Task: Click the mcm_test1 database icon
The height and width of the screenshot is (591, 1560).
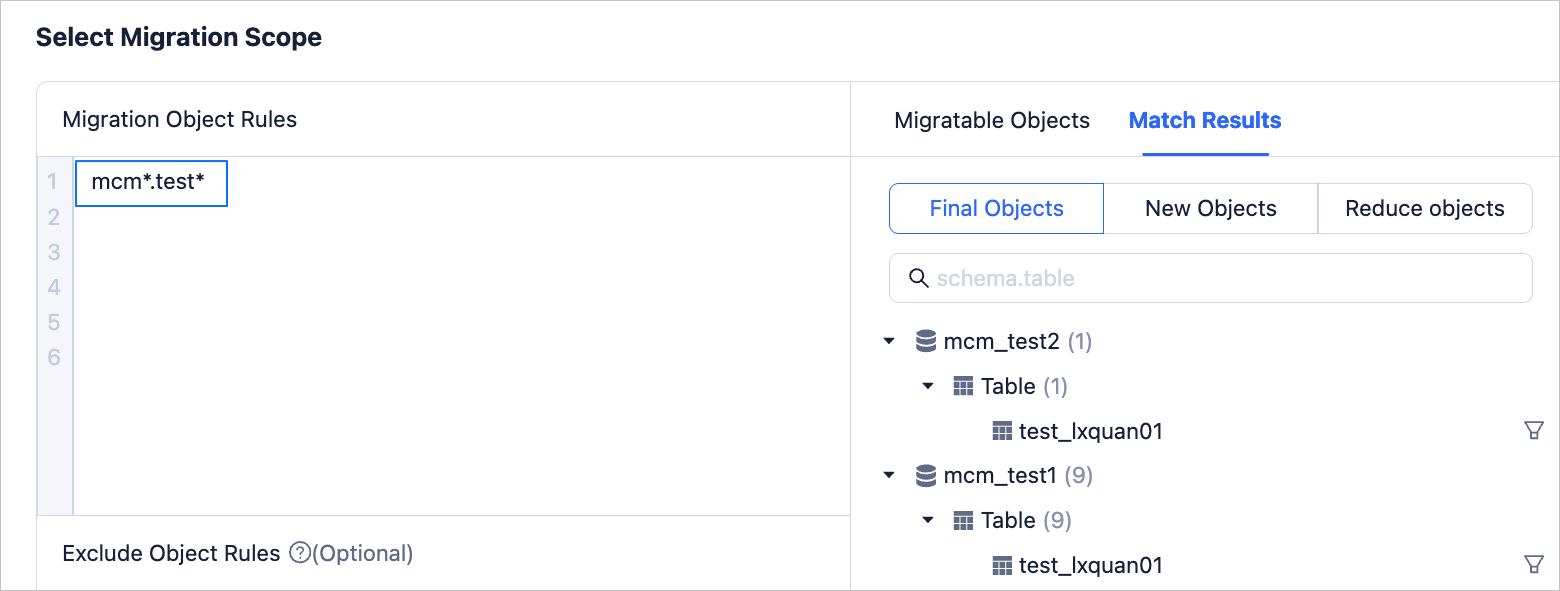Action: pos(926,476)
